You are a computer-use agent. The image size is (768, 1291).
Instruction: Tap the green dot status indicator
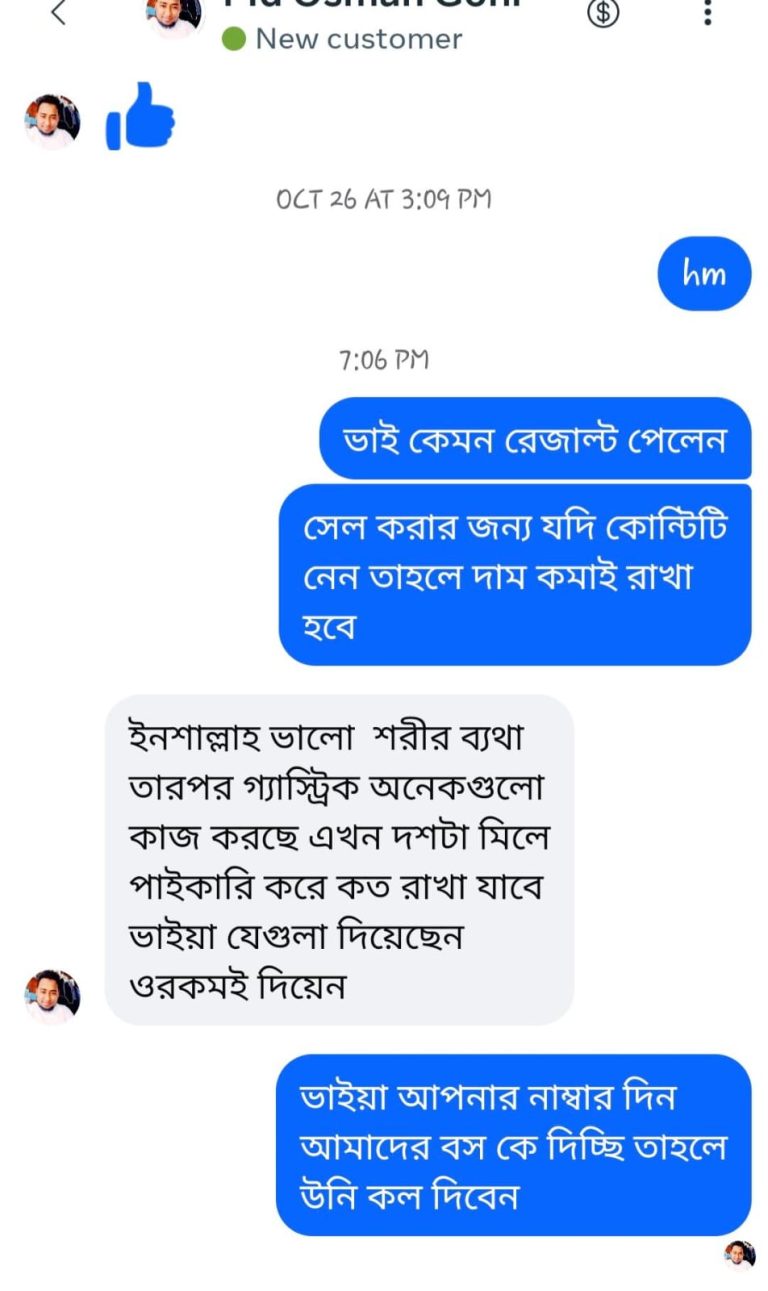coord(234,40)
